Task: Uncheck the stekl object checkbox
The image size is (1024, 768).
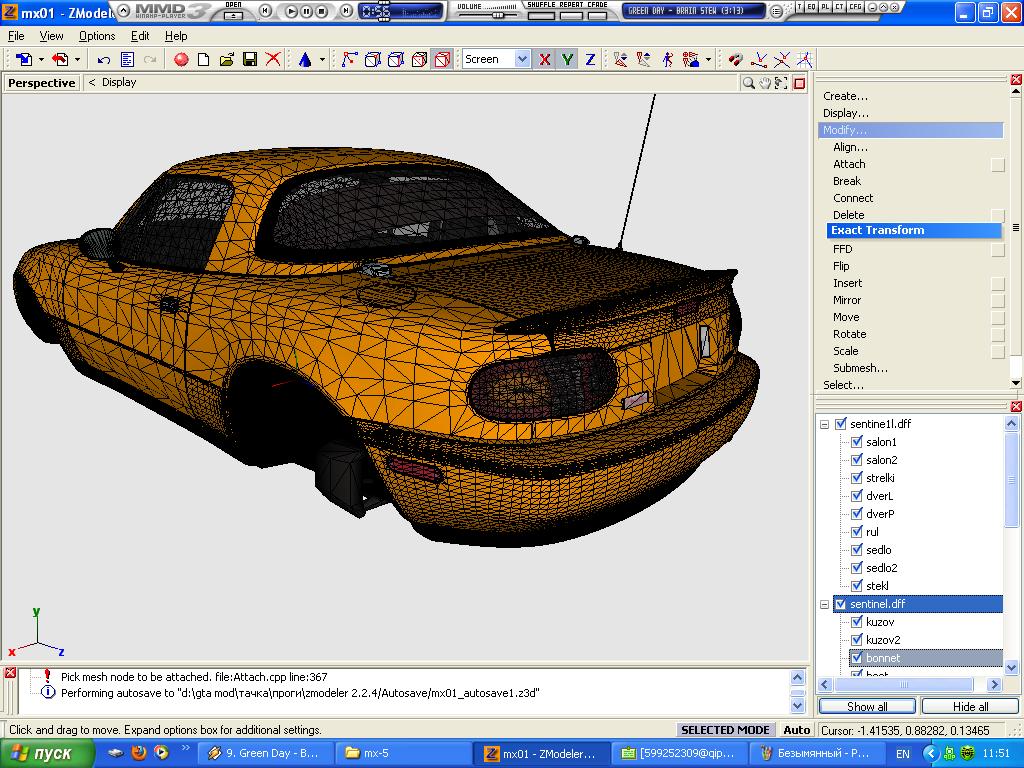Action: 857,586
